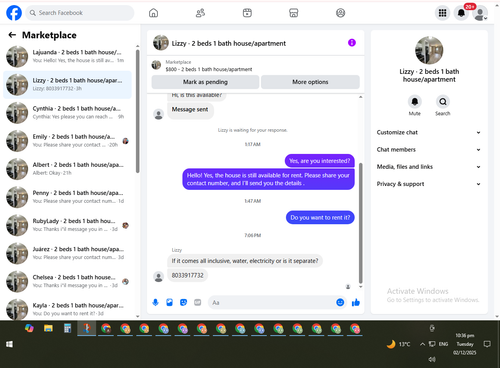Choose a sticker icon in composer

point(183,302)
